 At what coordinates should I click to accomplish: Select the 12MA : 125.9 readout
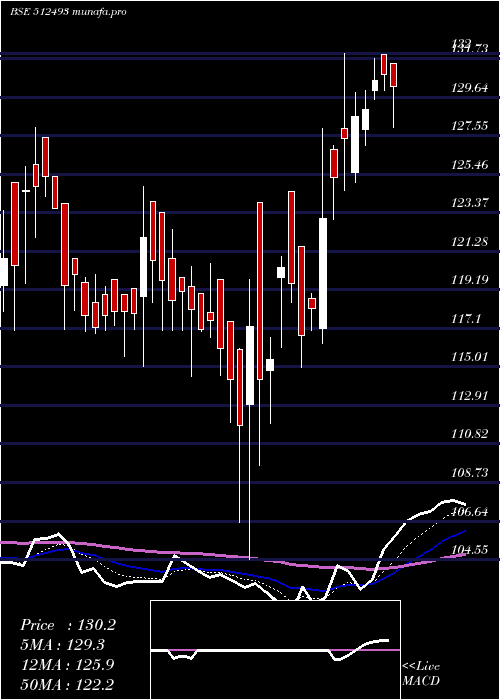pyautogui.click(x=68, y=665)
